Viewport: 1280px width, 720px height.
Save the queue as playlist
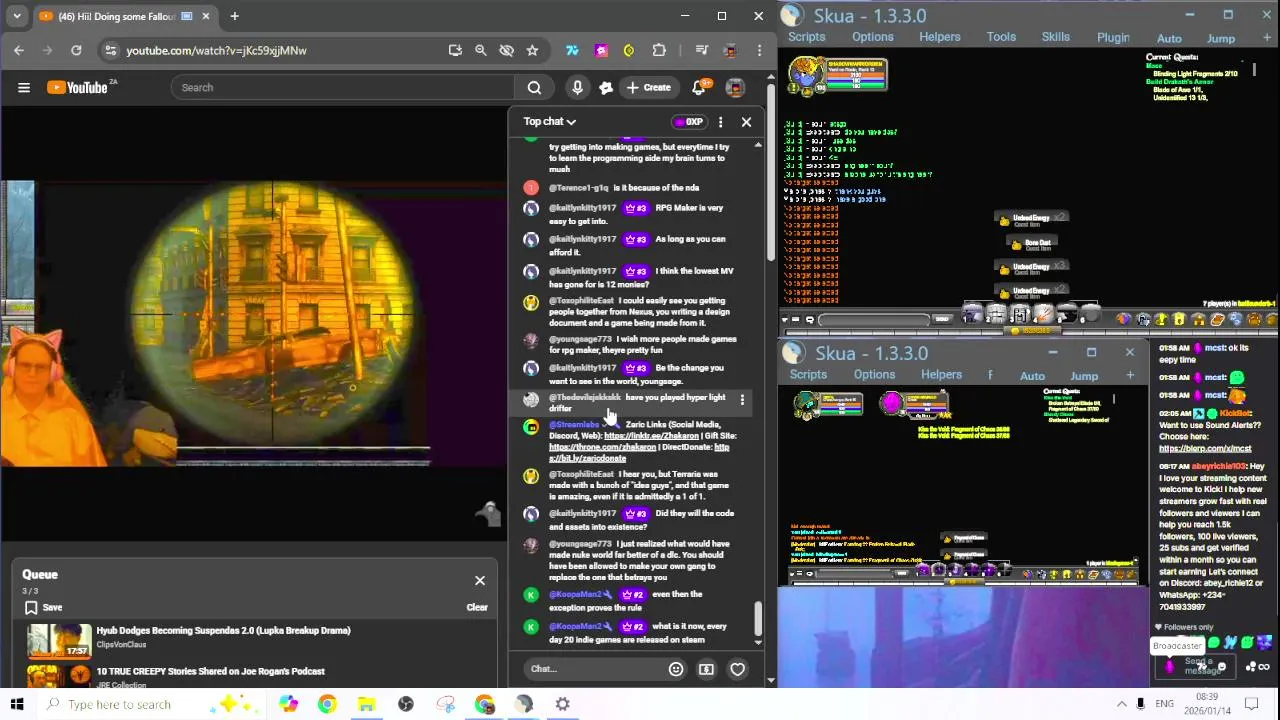tap(43, 608)
